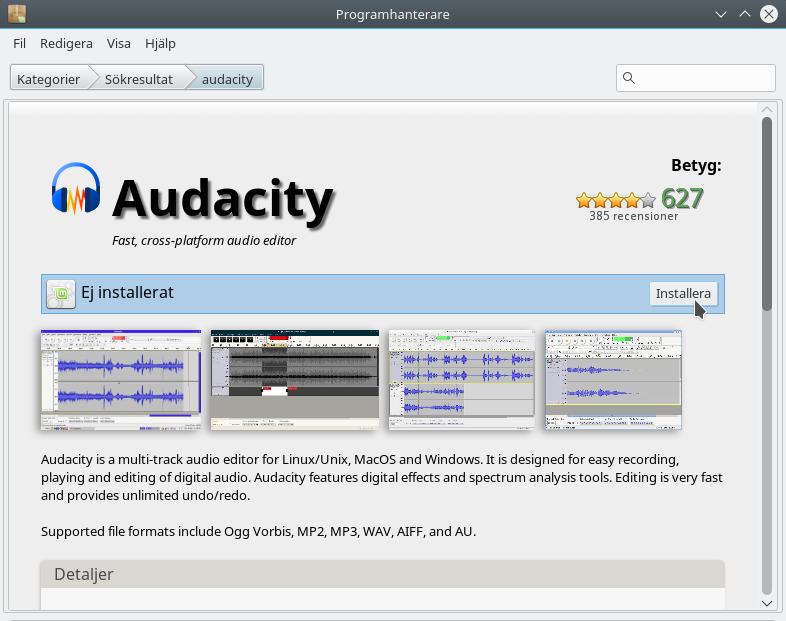
Task: Click the Audacity headphones logo
Action: [x=76, y=189]
